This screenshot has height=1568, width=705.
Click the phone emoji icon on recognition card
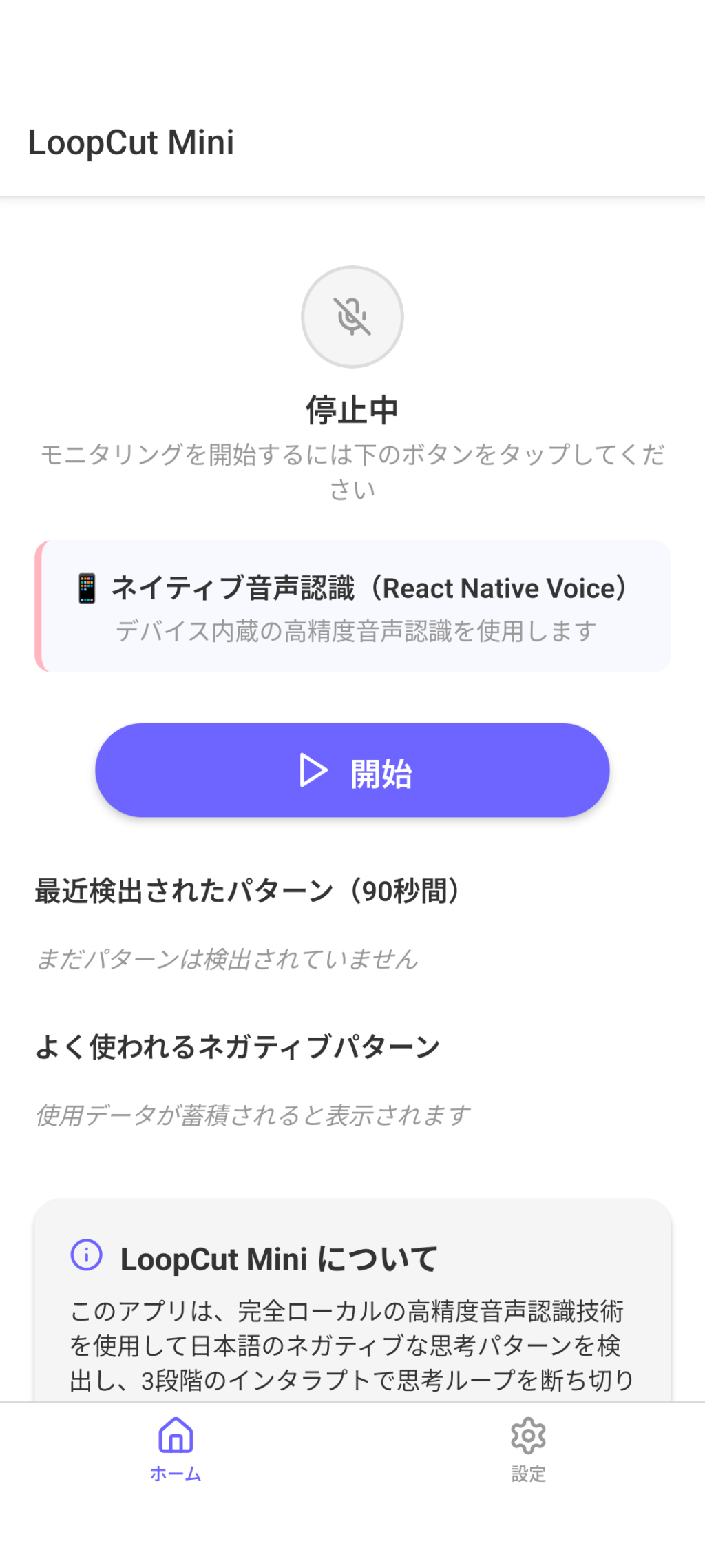pyautogui.click(x=87, y=588)
